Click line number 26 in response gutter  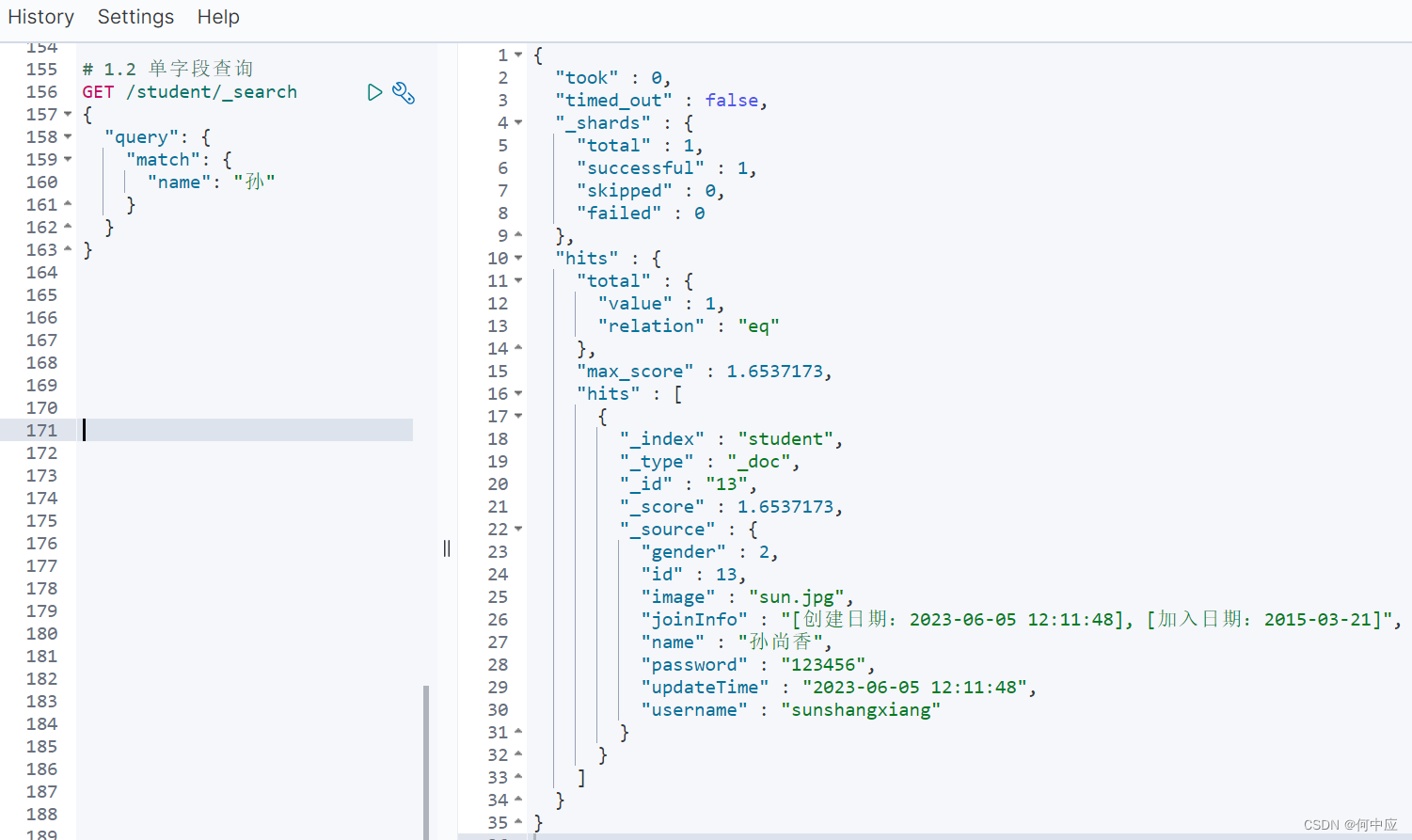[x=498, y=620]
